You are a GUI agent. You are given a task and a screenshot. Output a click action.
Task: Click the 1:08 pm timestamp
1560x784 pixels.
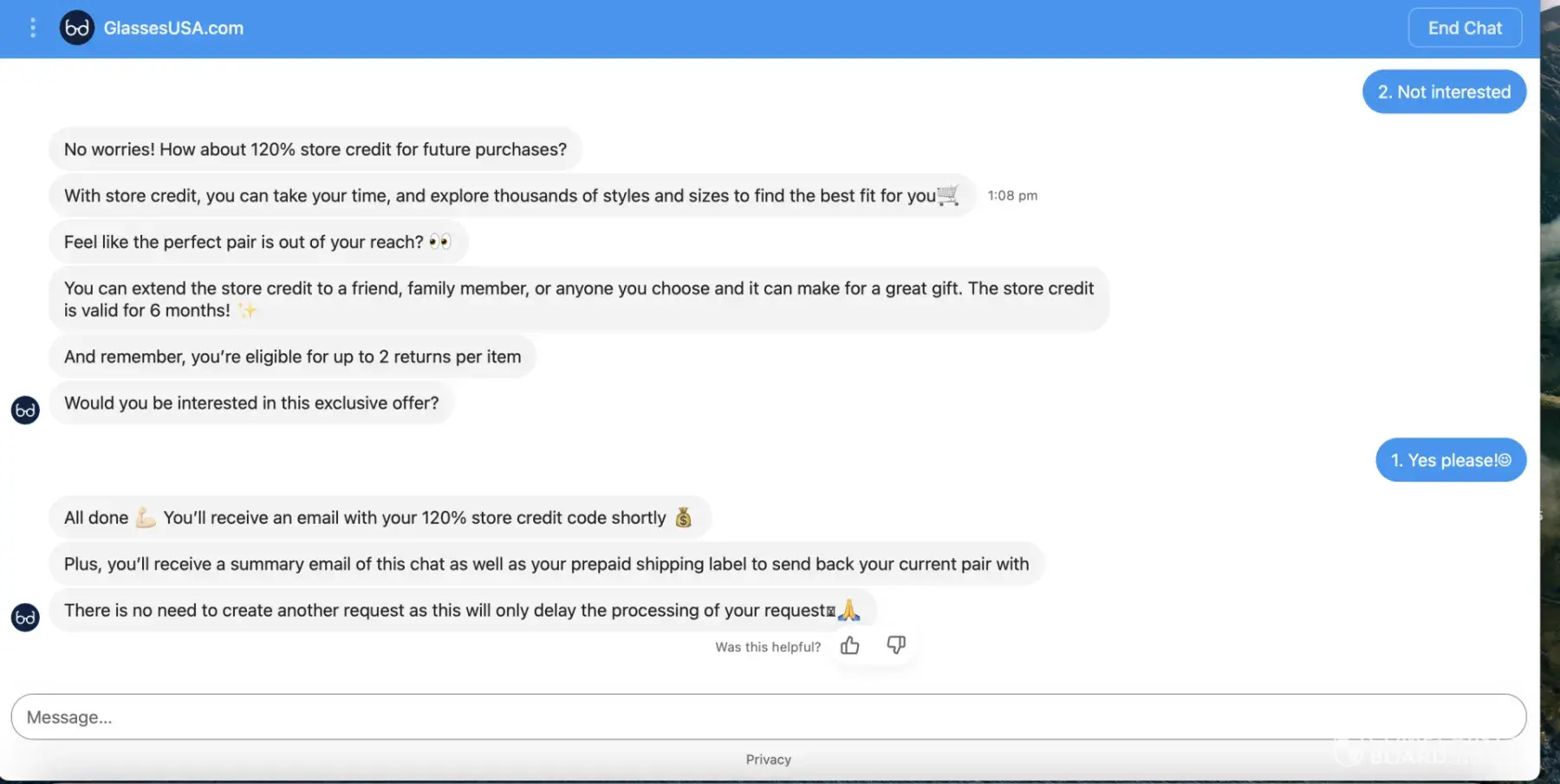[x=1012, y=196]
